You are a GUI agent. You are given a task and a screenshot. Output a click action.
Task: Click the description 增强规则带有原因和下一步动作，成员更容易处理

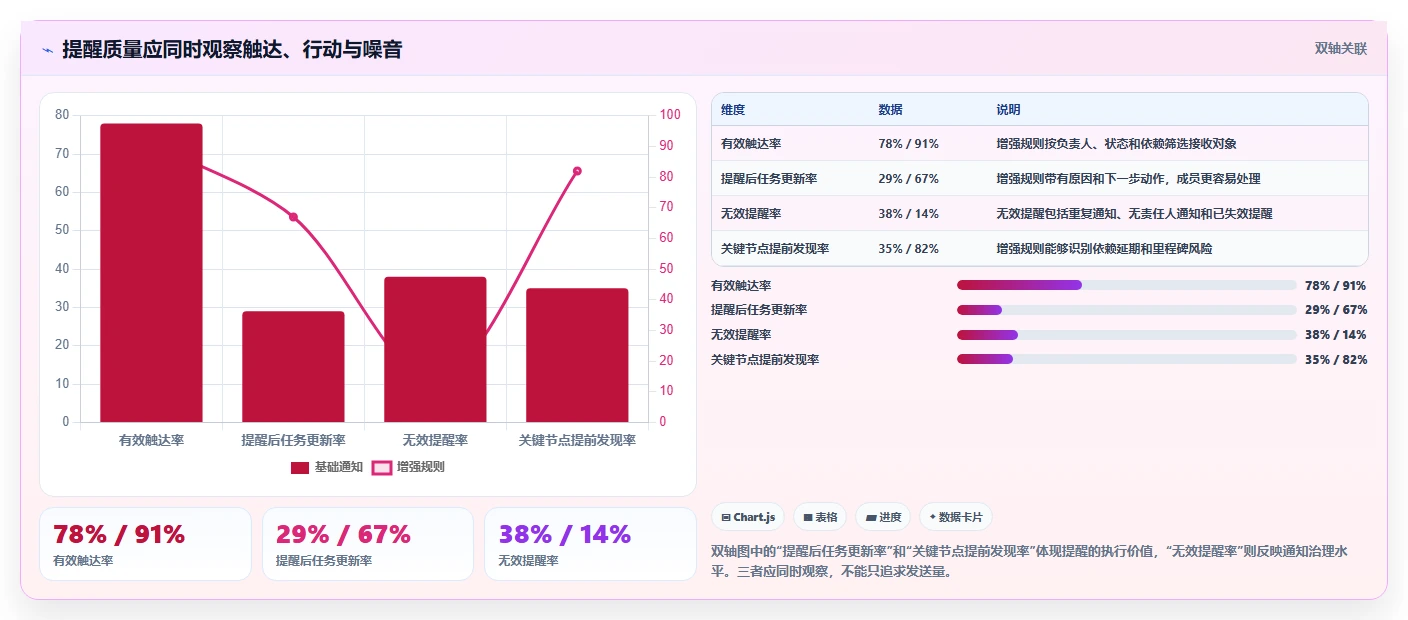click(1128, 179)
